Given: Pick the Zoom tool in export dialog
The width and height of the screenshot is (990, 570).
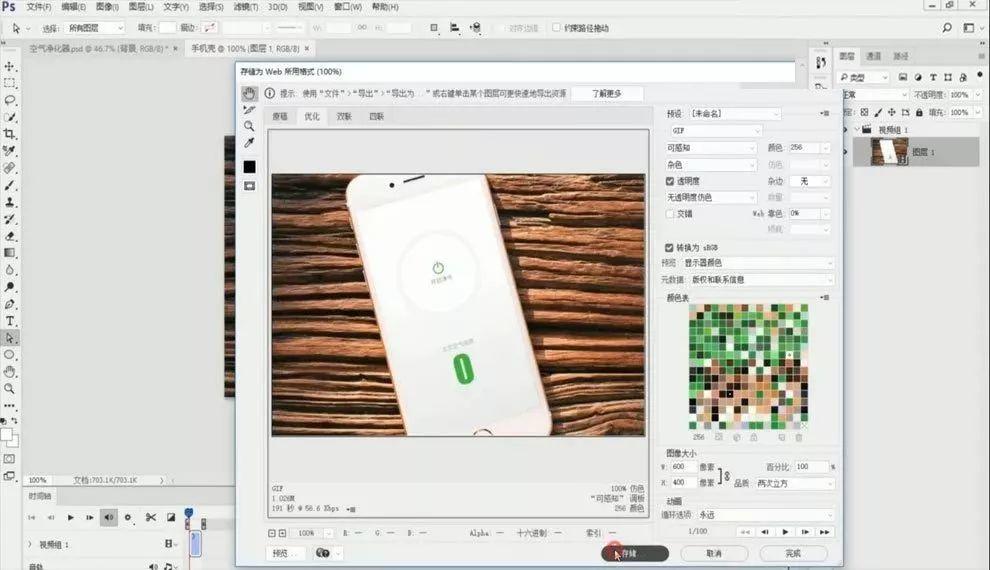Looking at the screenshot, I should [x=249, y=126].
